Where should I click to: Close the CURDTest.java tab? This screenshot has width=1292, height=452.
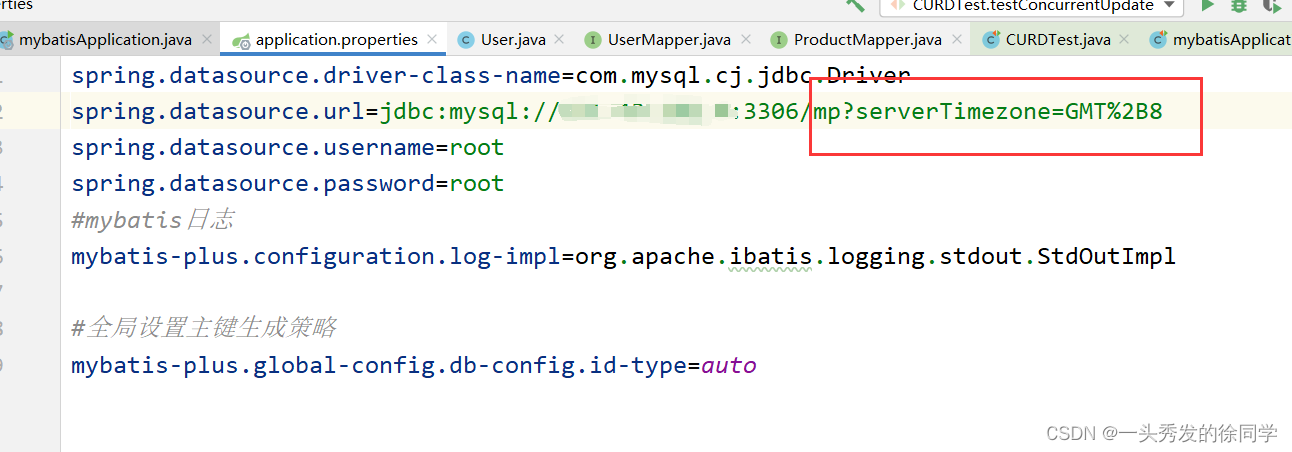[1125, 40]
